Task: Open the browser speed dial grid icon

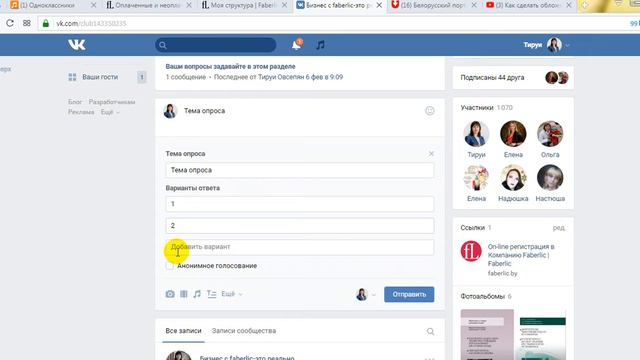Action: 27,23
